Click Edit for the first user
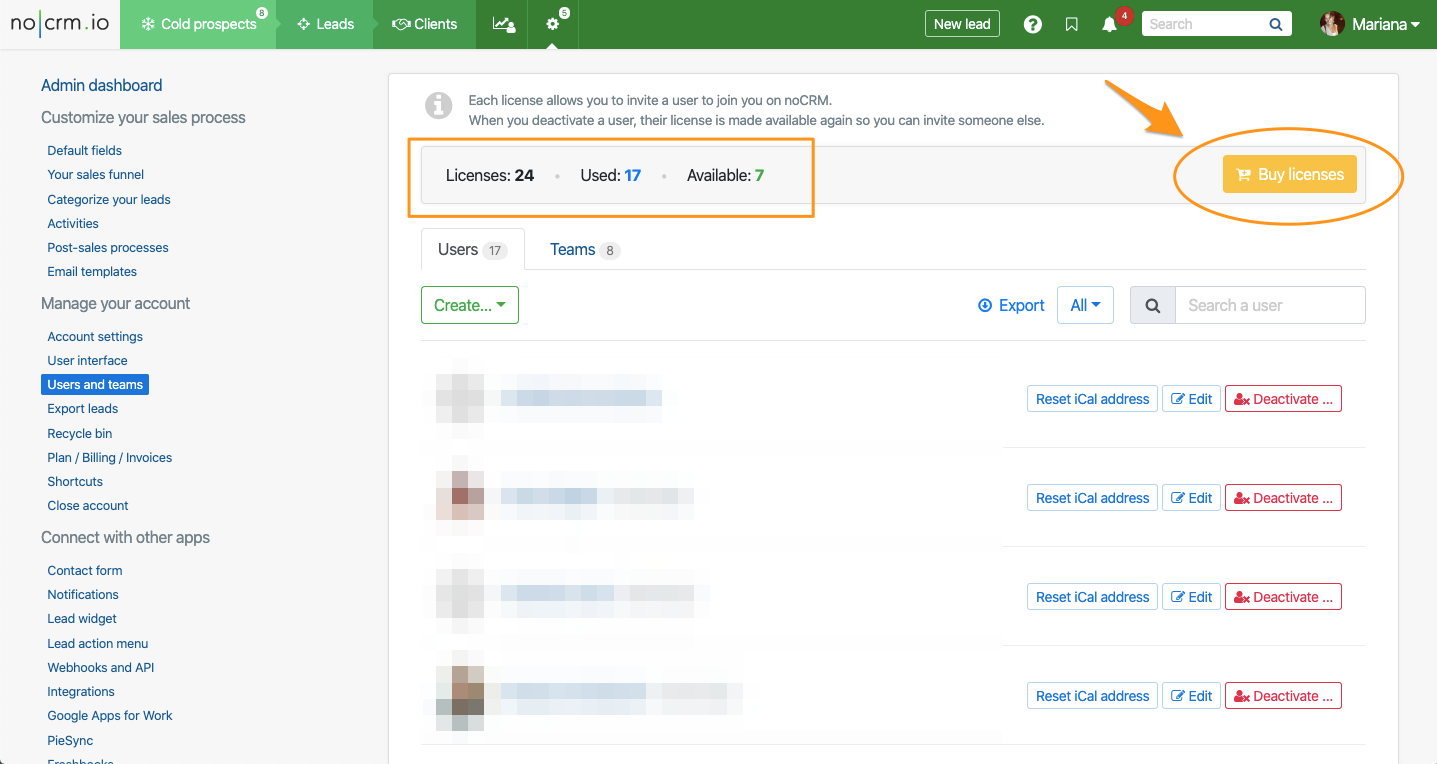 1191,399
